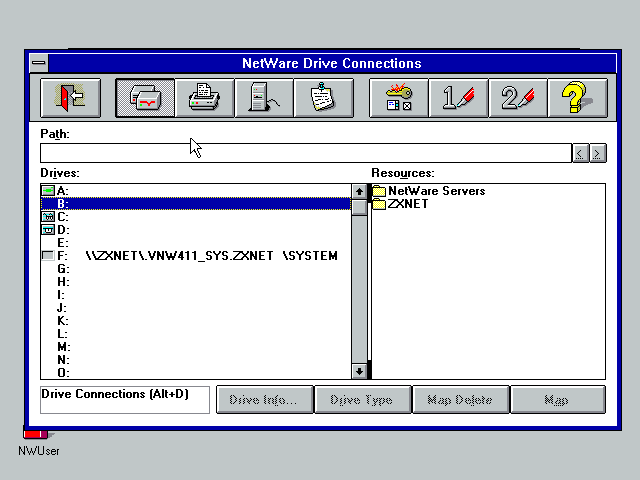
Task: Select the Drive Connections toolbar icon
Action: pyautogui.click(x=145, y=98)
